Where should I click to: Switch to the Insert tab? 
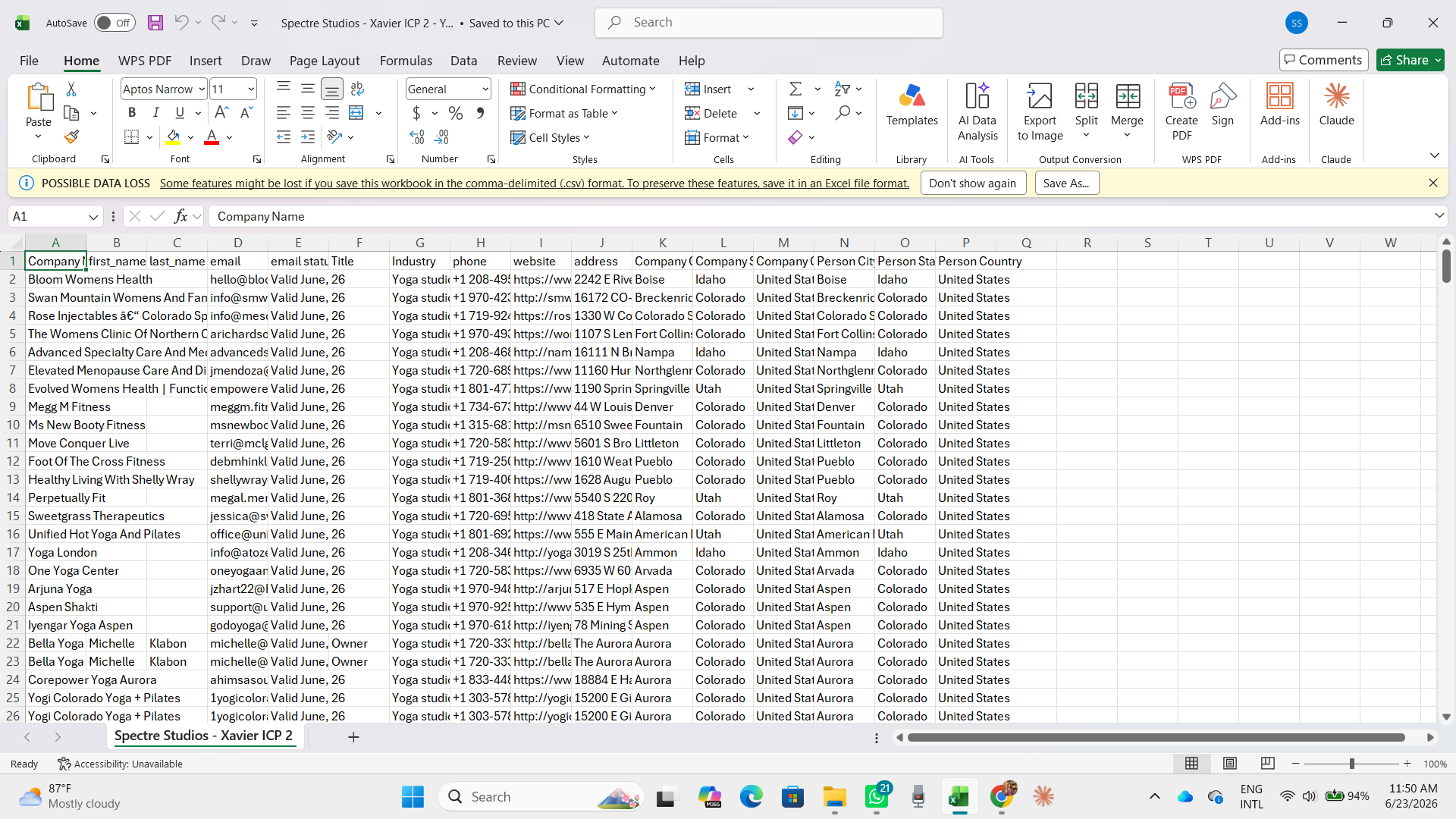pyautogui.click(x=206, y=61)
